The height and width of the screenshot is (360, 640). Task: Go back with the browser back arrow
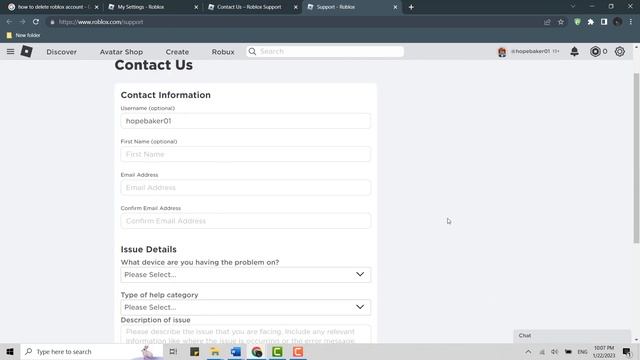9,22
